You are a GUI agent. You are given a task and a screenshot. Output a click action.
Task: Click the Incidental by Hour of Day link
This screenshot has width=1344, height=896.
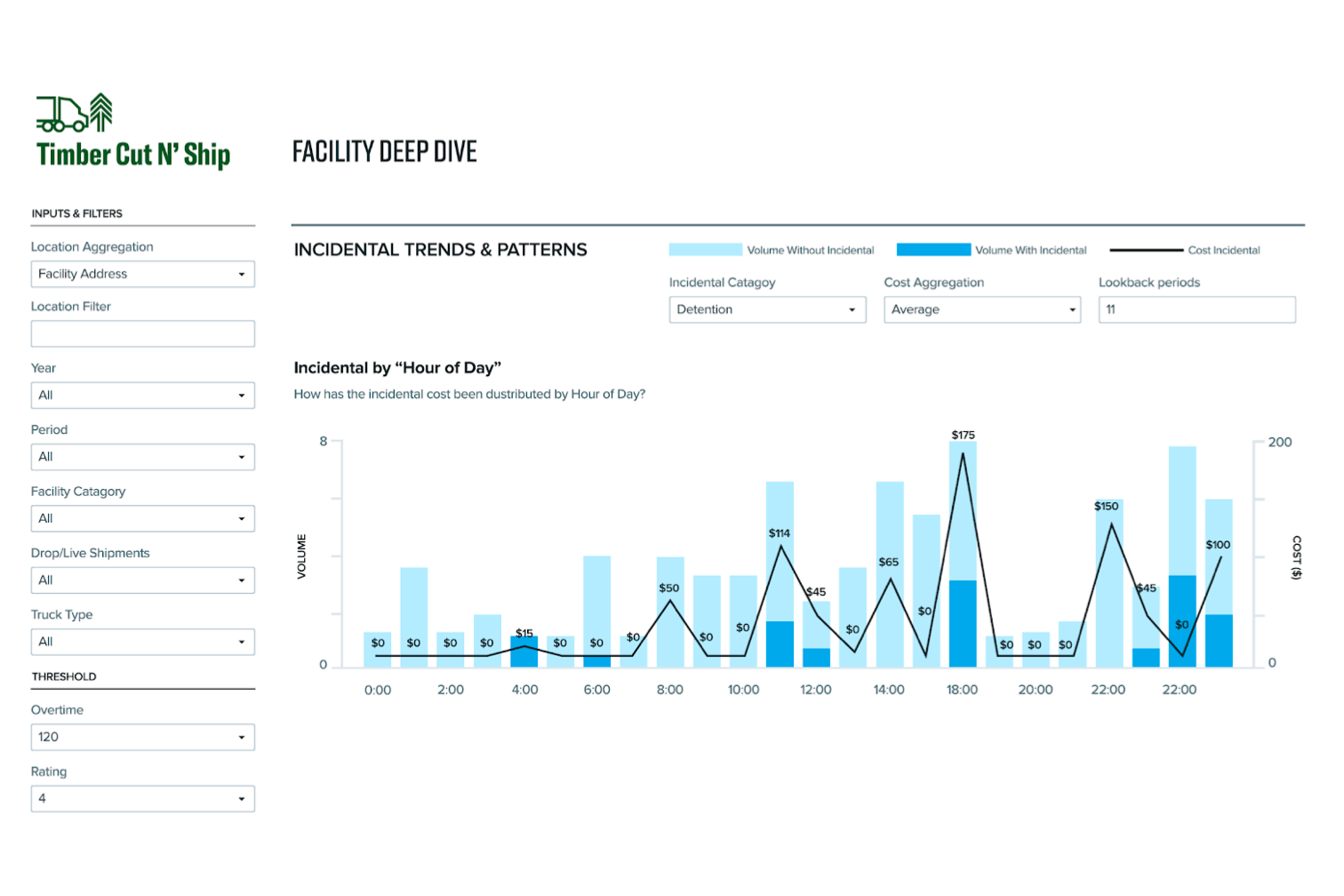(397, 367)
